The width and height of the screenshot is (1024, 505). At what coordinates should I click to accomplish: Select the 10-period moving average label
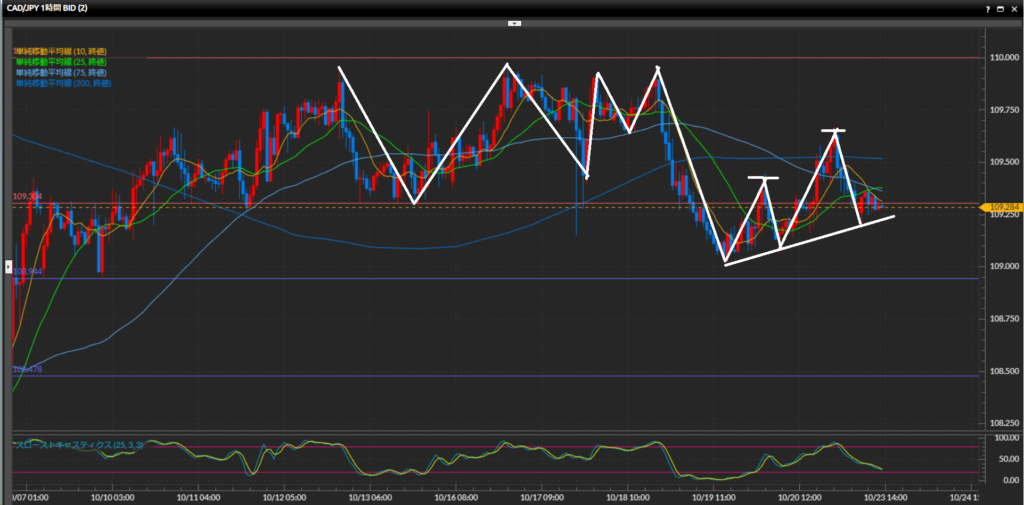61,51
